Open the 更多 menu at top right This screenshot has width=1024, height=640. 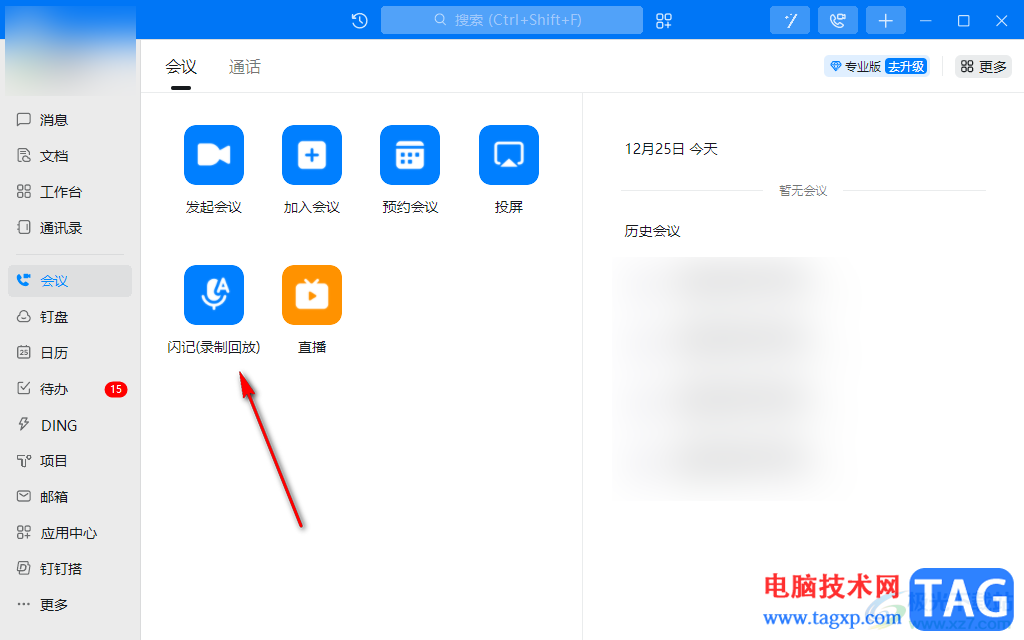(x=984, y=67)
